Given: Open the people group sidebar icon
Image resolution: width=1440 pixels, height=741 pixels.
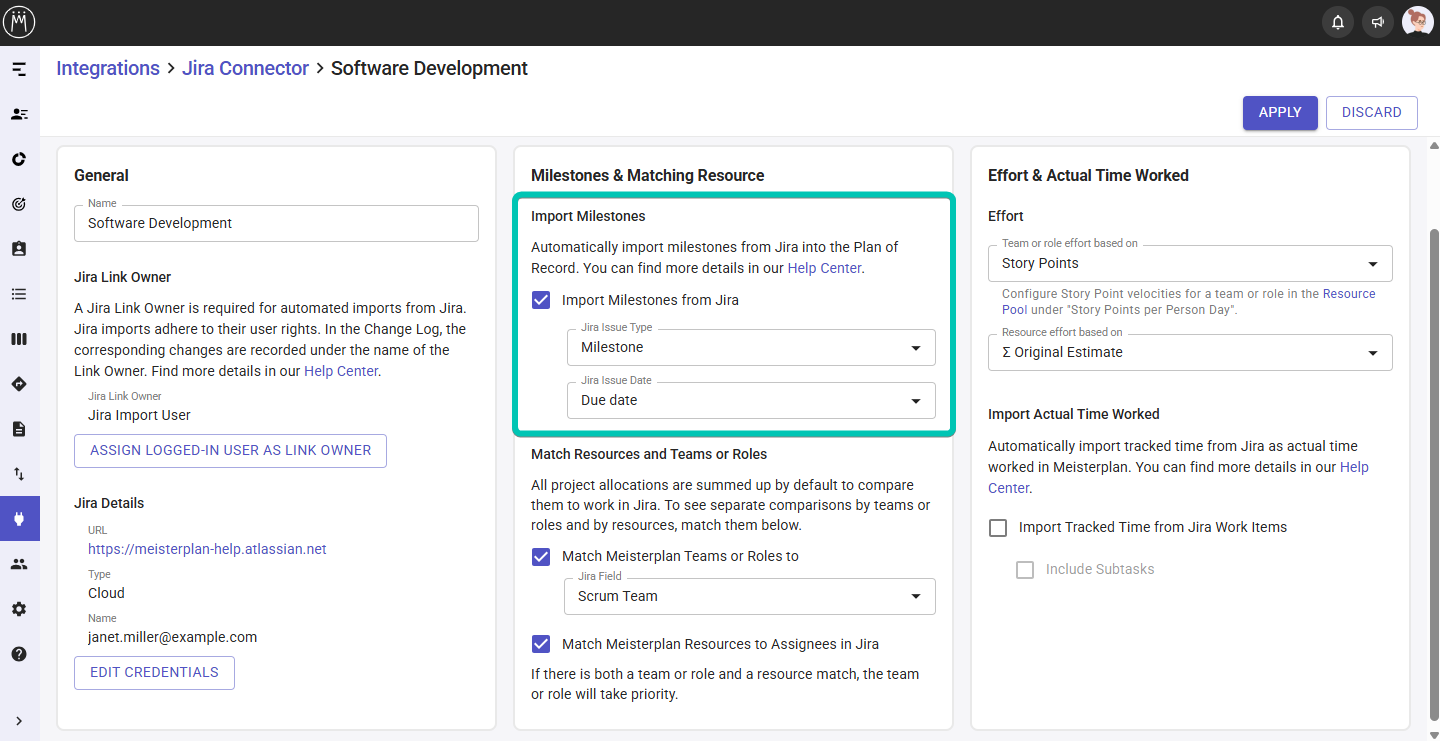Looking at the screenshot, I should click(19, 564).
